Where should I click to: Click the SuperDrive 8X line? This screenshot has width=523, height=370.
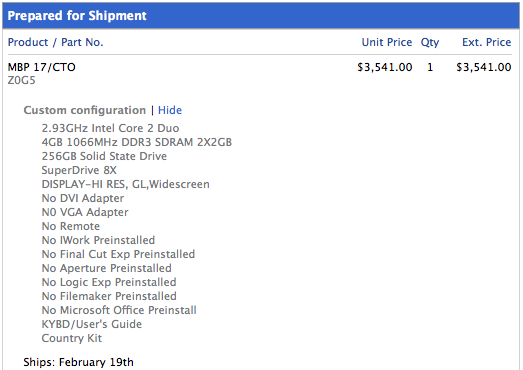[79, 170]
